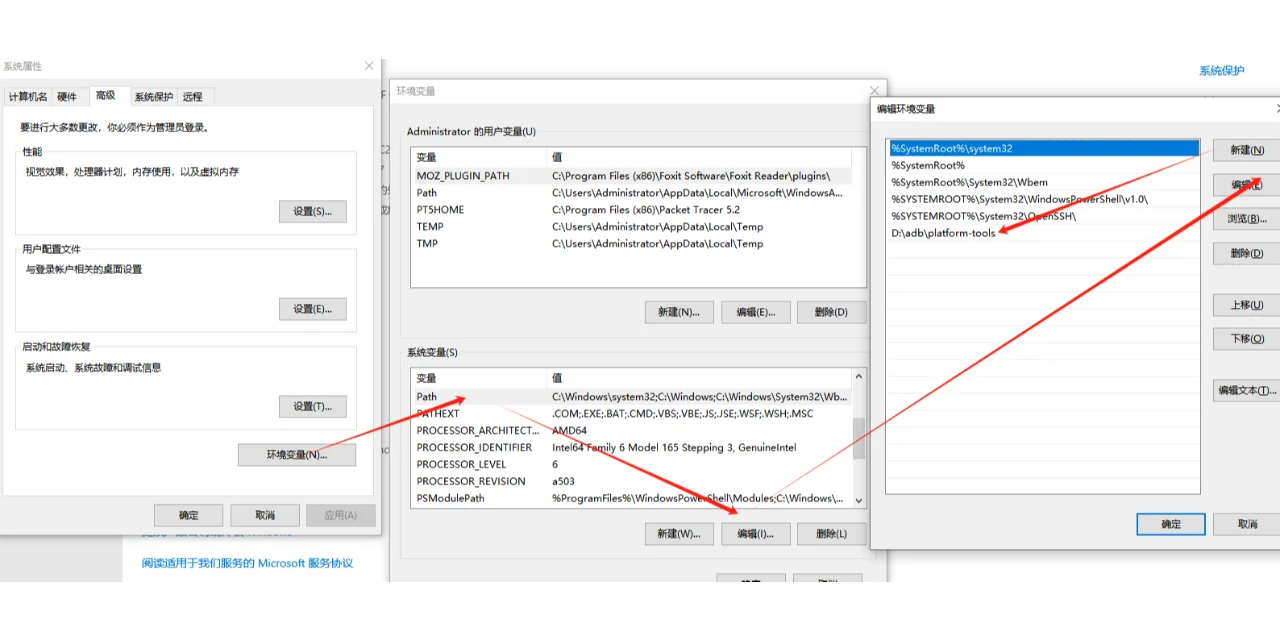Select PROCESSOR_IDENTIFIER system variable
Screen dimensions: 1280x640
[x=631, y=448]
